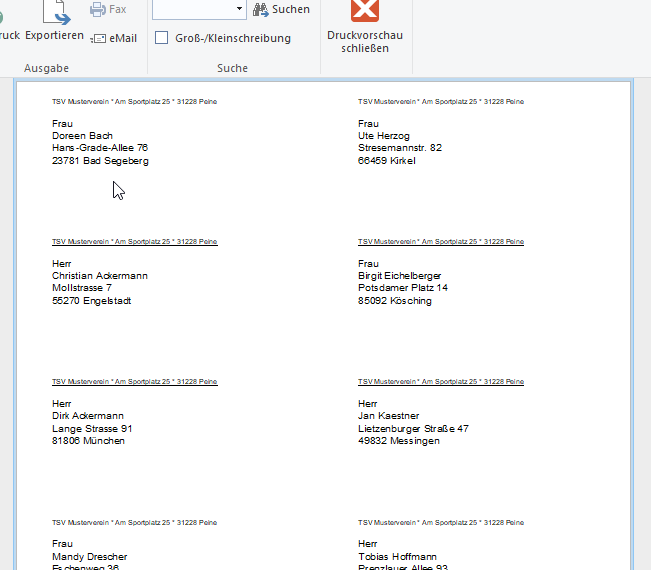Select Christian Ackermann's name in the preview
Viewport: 651px width, 570px height.
pos(99,276)
